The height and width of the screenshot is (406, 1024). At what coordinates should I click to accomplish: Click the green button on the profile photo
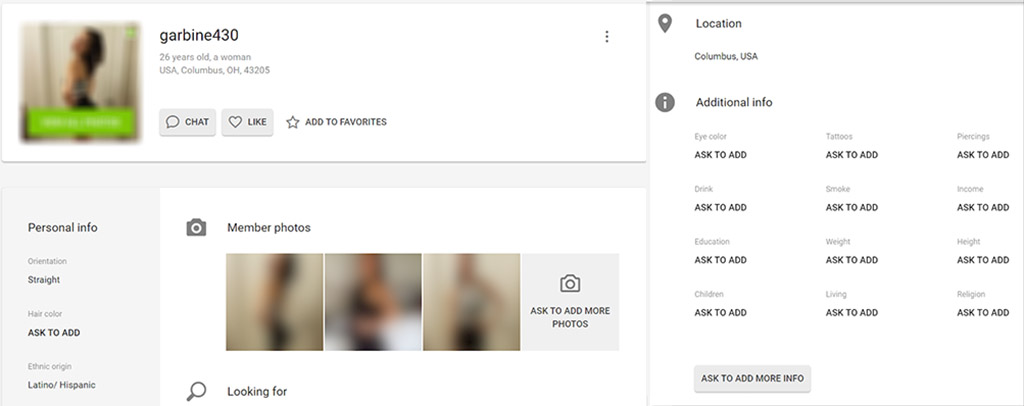[x=81, y=122]
